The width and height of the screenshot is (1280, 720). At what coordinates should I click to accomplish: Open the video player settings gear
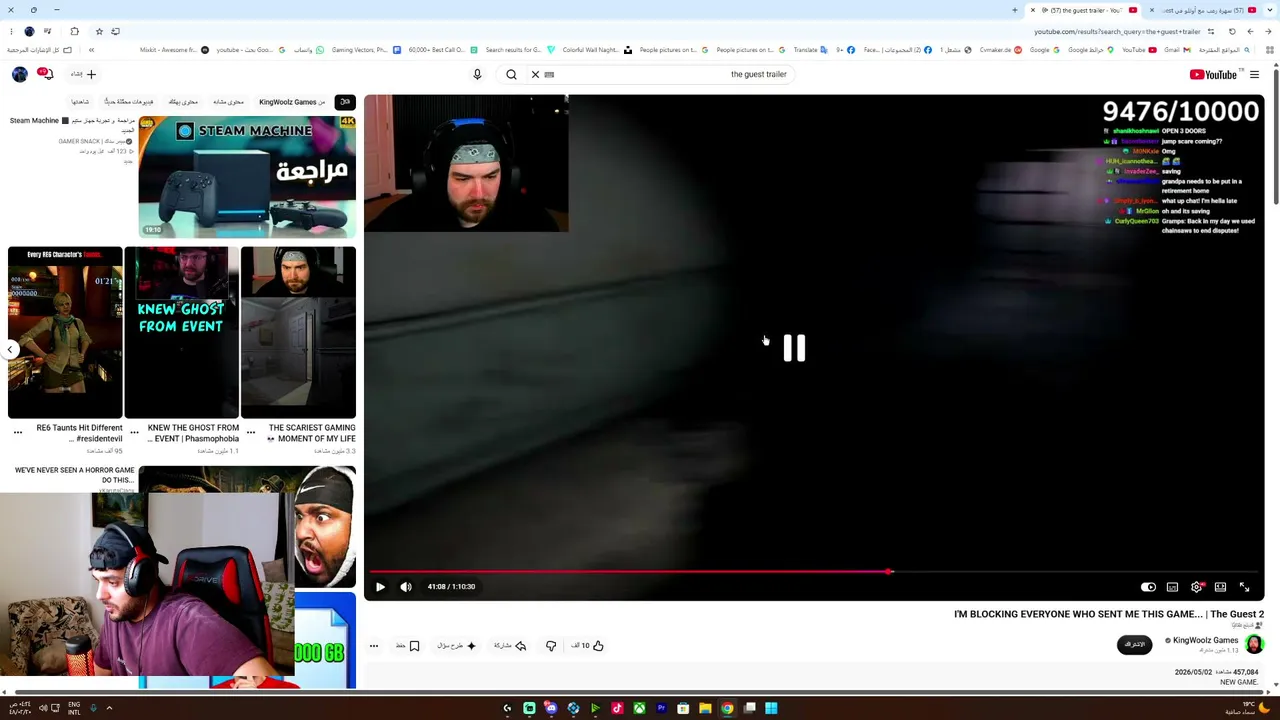1196,587
